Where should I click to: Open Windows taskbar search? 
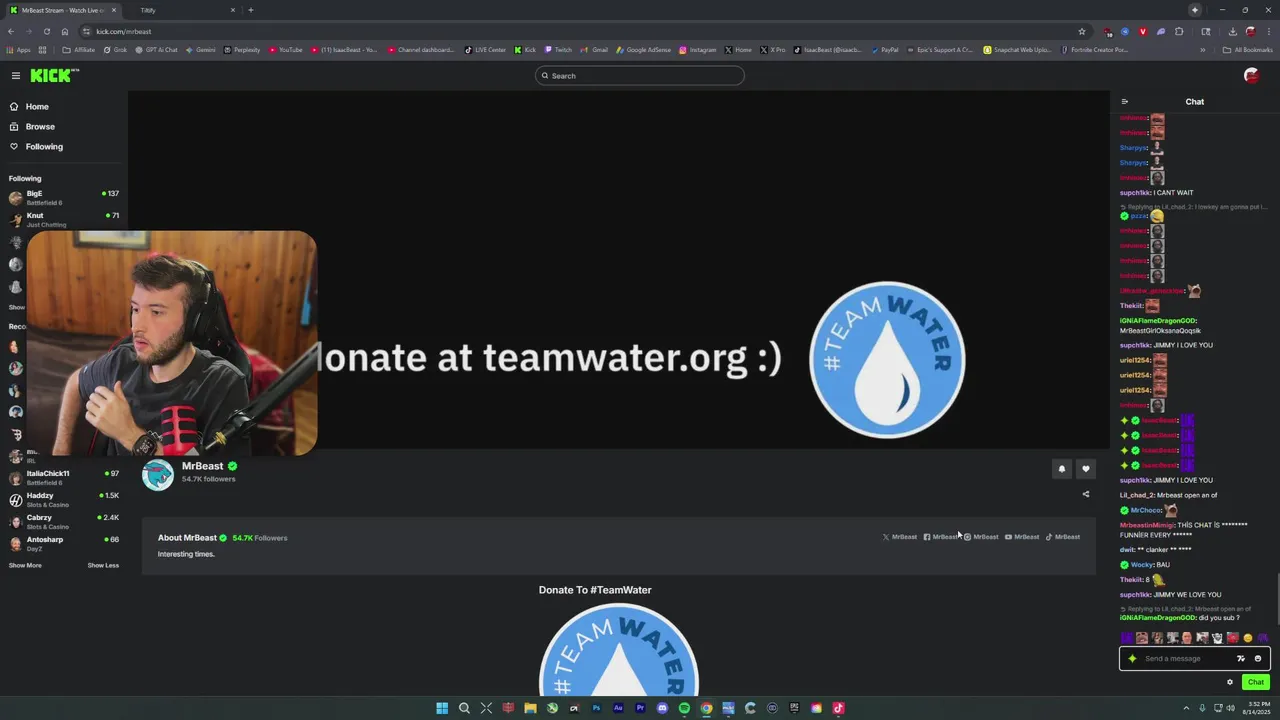(464, 708)
